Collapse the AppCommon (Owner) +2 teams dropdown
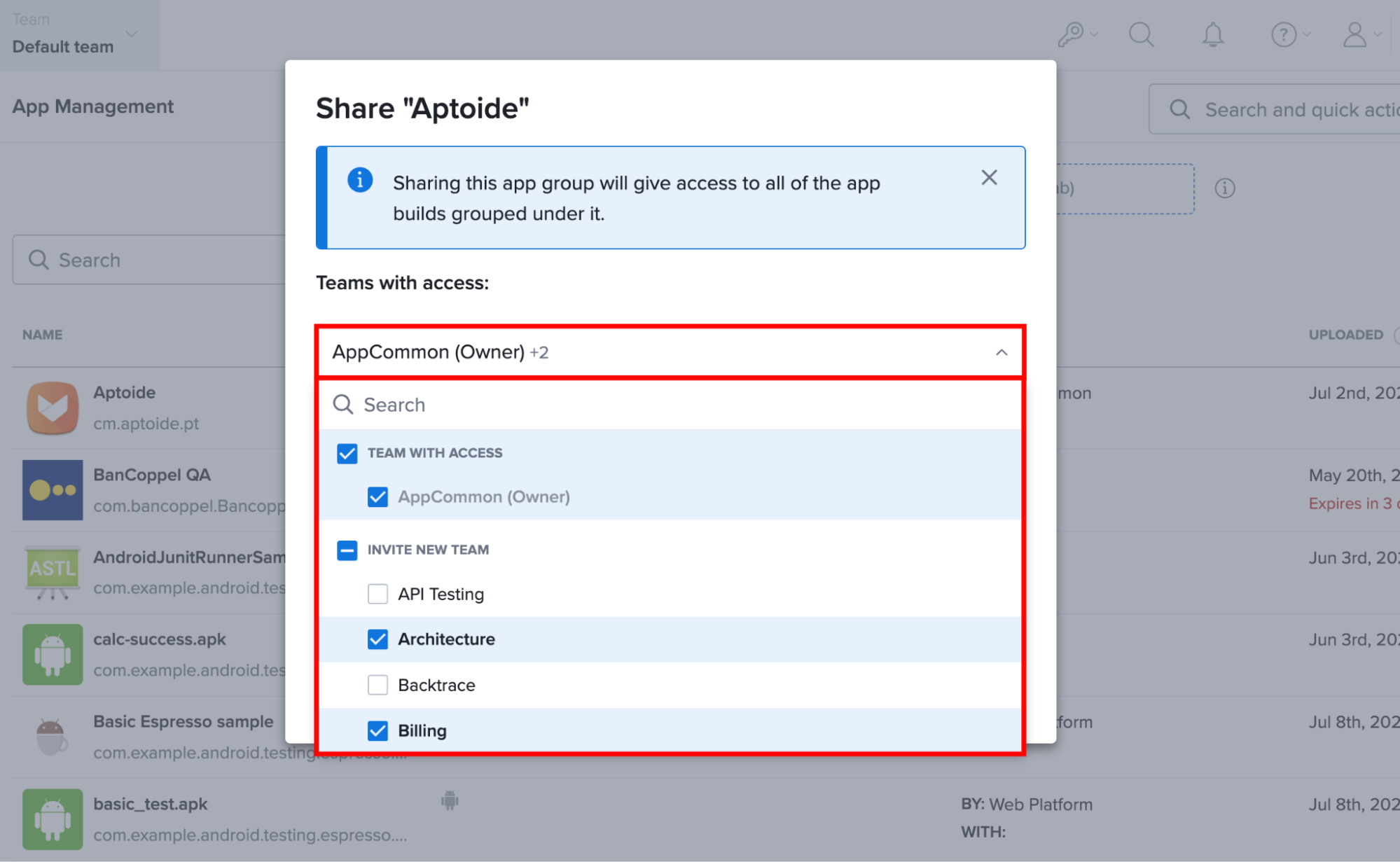This screenshot has width=1400, height=862. 670,352
